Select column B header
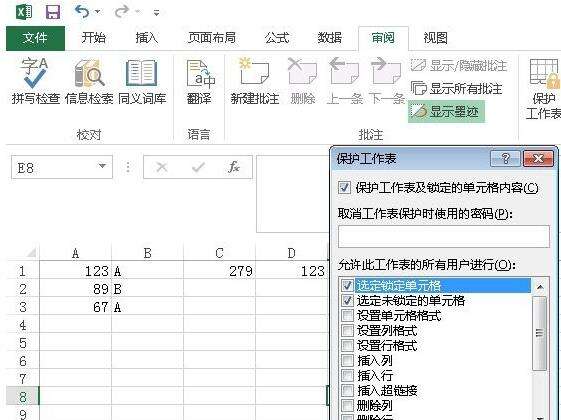This screenshot has height=420, width=561. click(x=147, y=253)
